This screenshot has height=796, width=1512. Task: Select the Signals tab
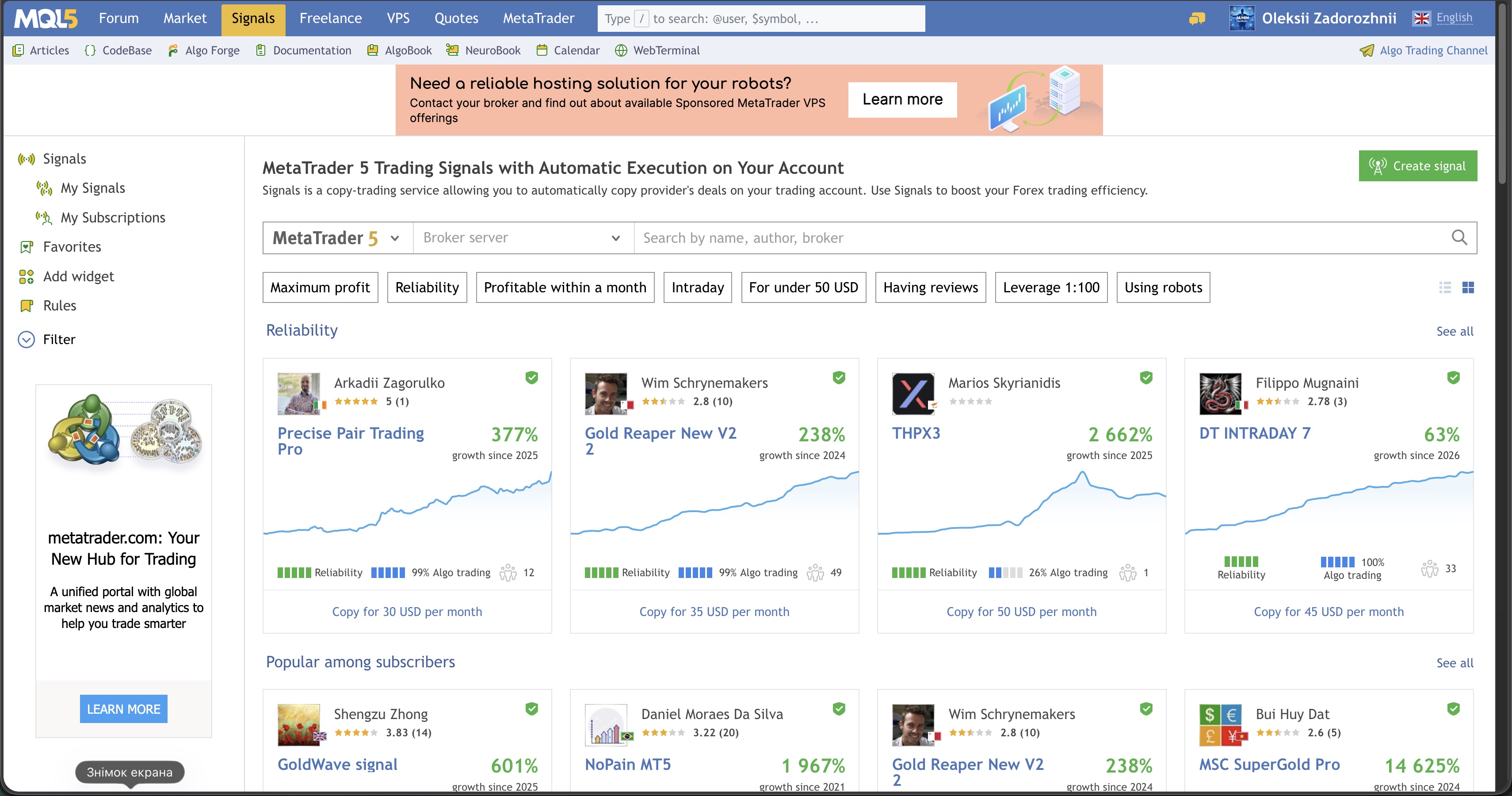[x=253, y=20]
